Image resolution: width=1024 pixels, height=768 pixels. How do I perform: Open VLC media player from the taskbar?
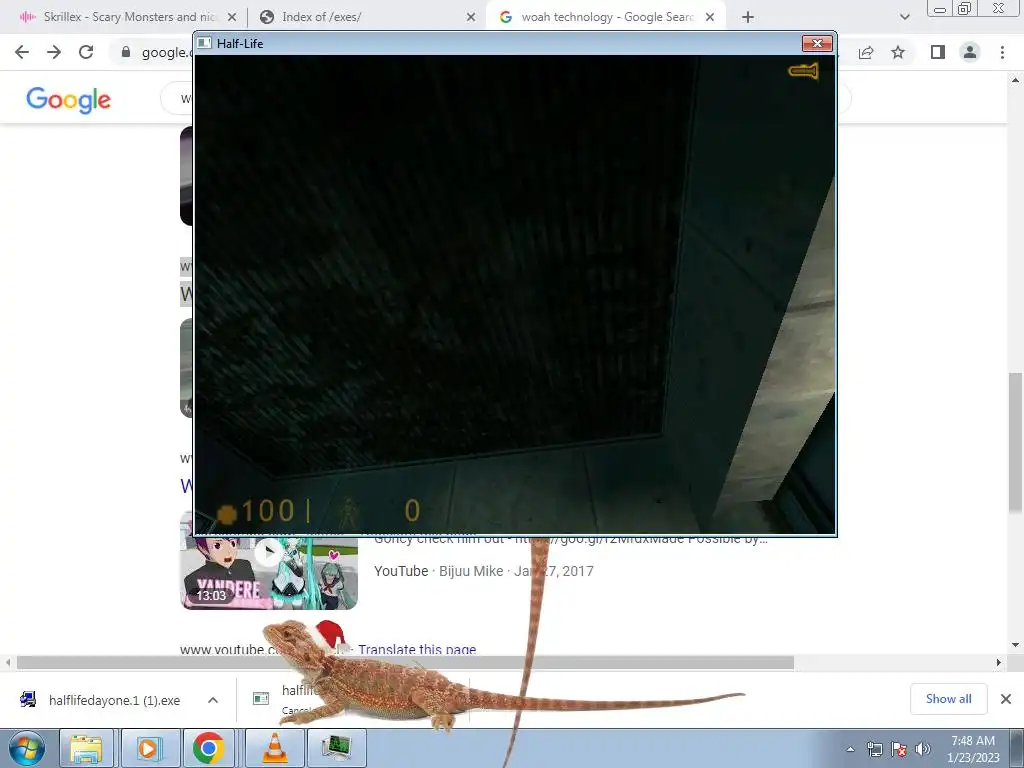tap(275, 748)
